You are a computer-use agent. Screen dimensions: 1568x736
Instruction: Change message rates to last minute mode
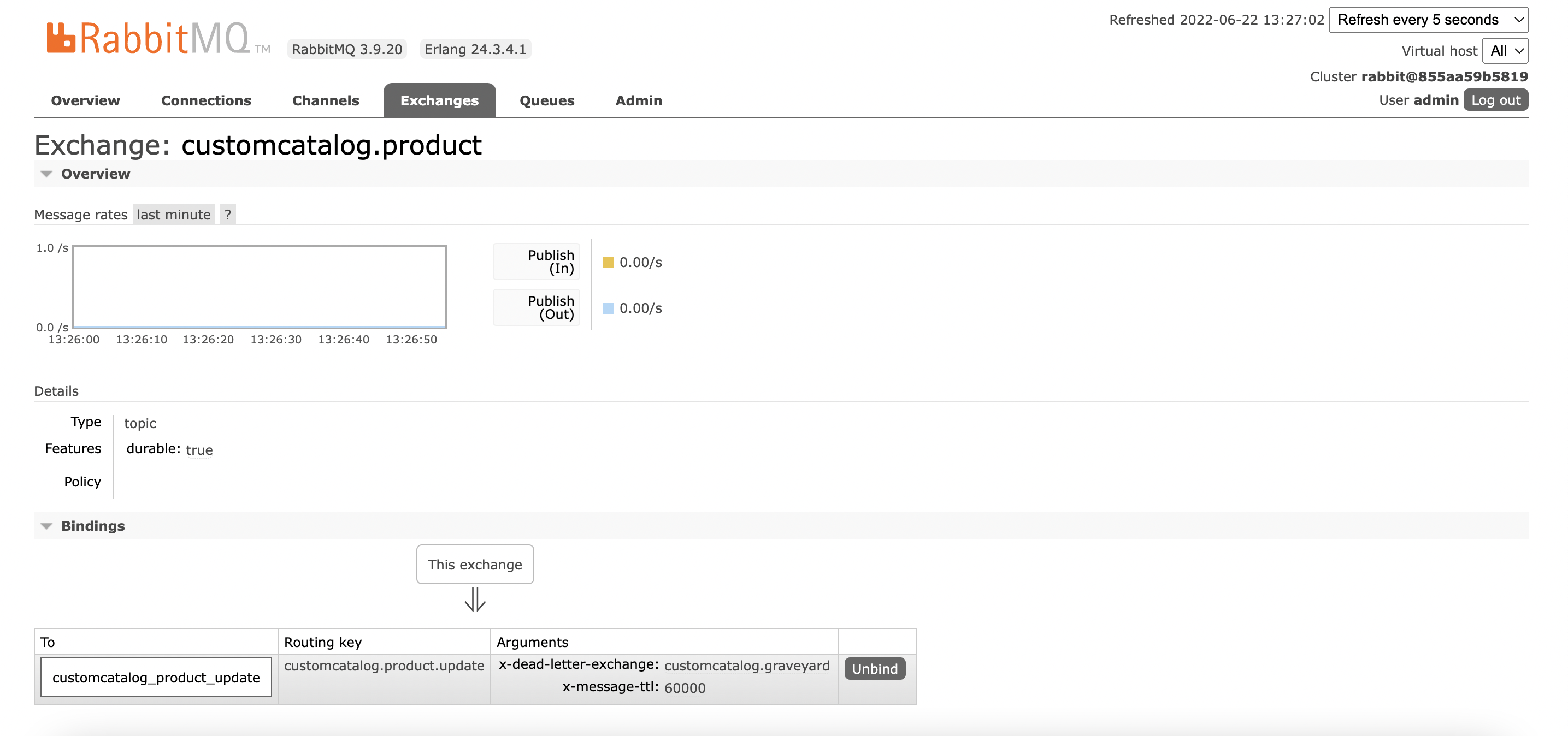pos(174,214)
